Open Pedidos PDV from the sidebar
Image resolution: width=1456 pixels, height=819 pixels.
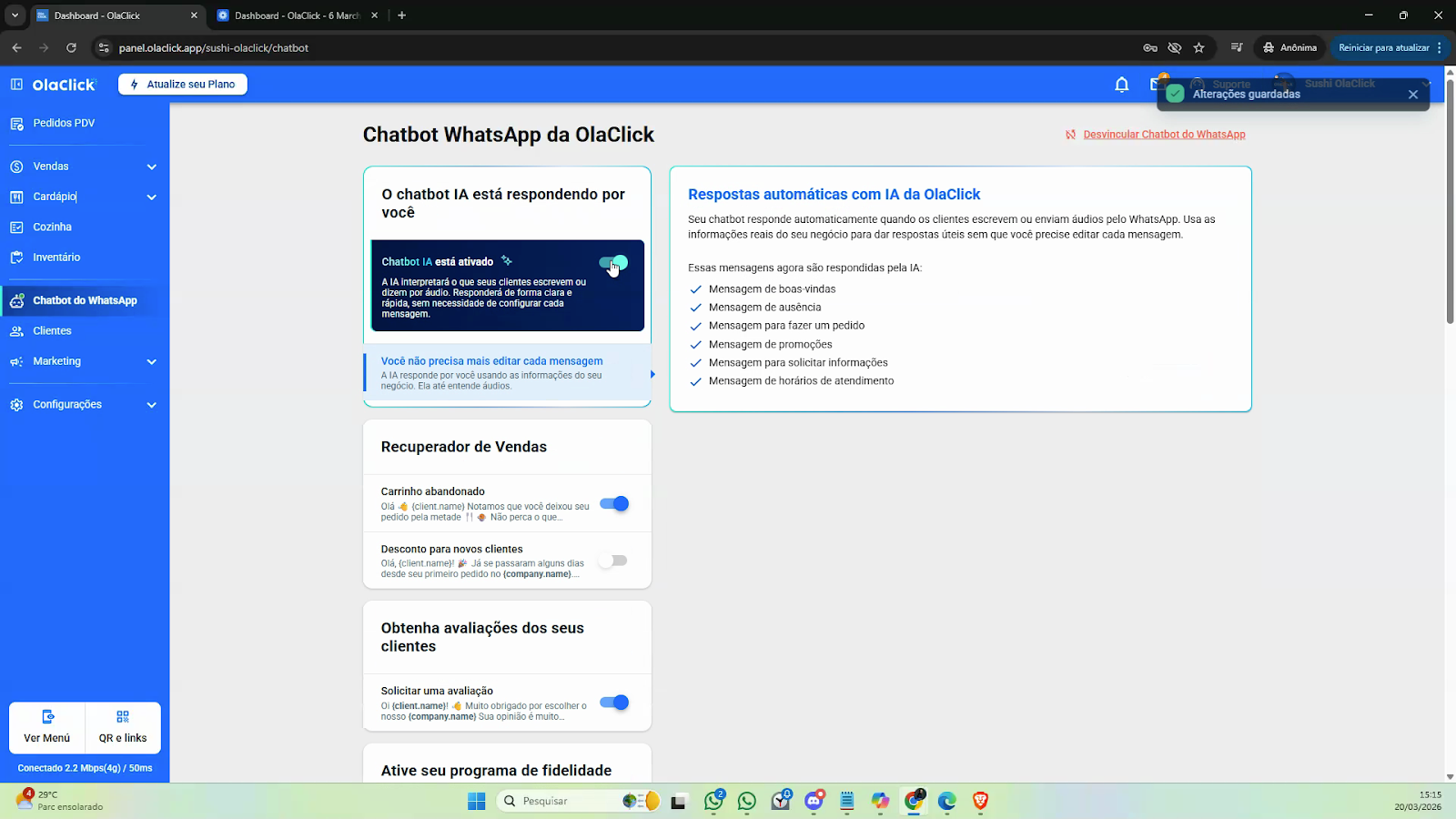click(x=64, y=123)
